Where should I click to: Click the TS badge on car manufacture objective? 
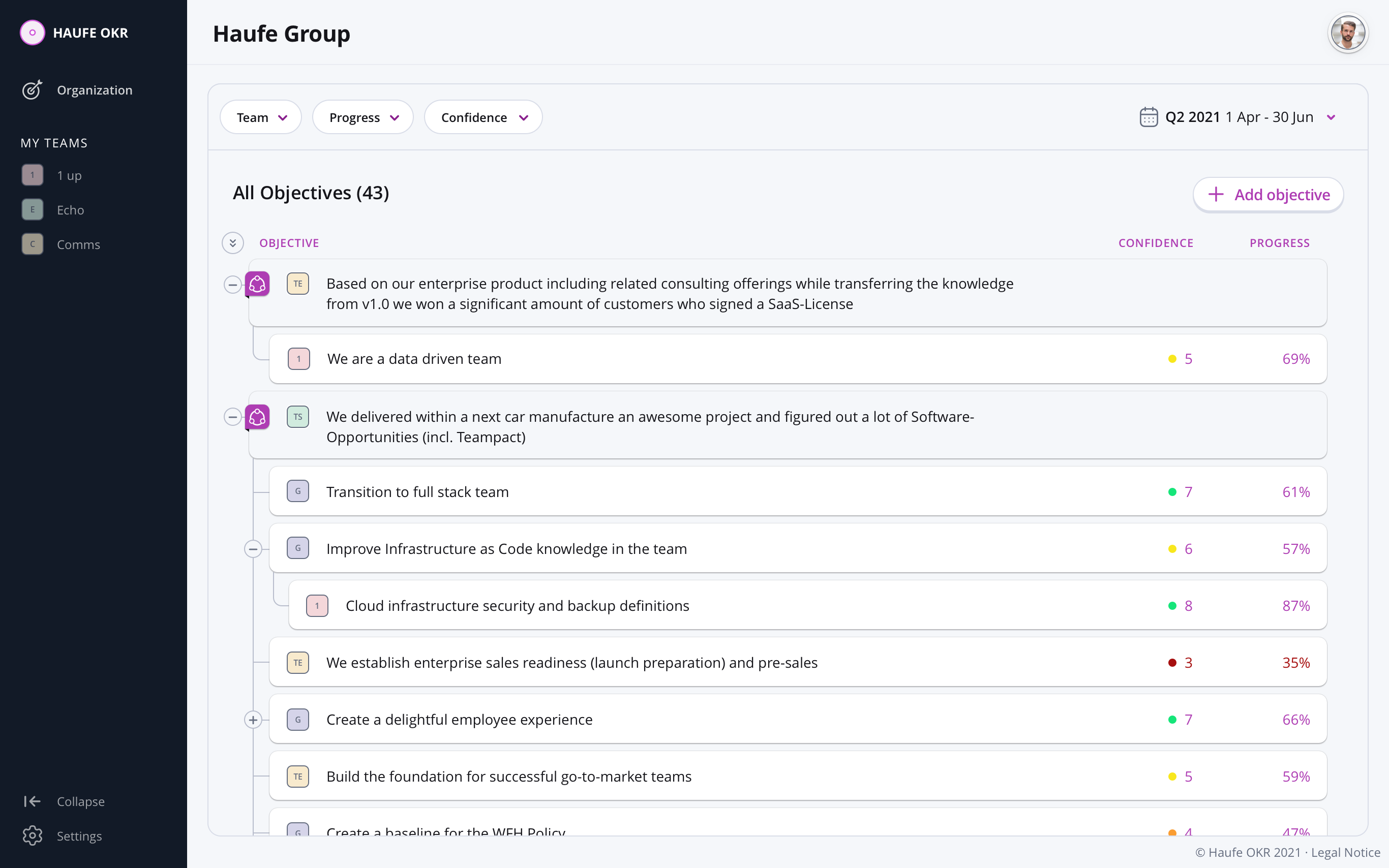pyautogui.click(x=298, y=417)
